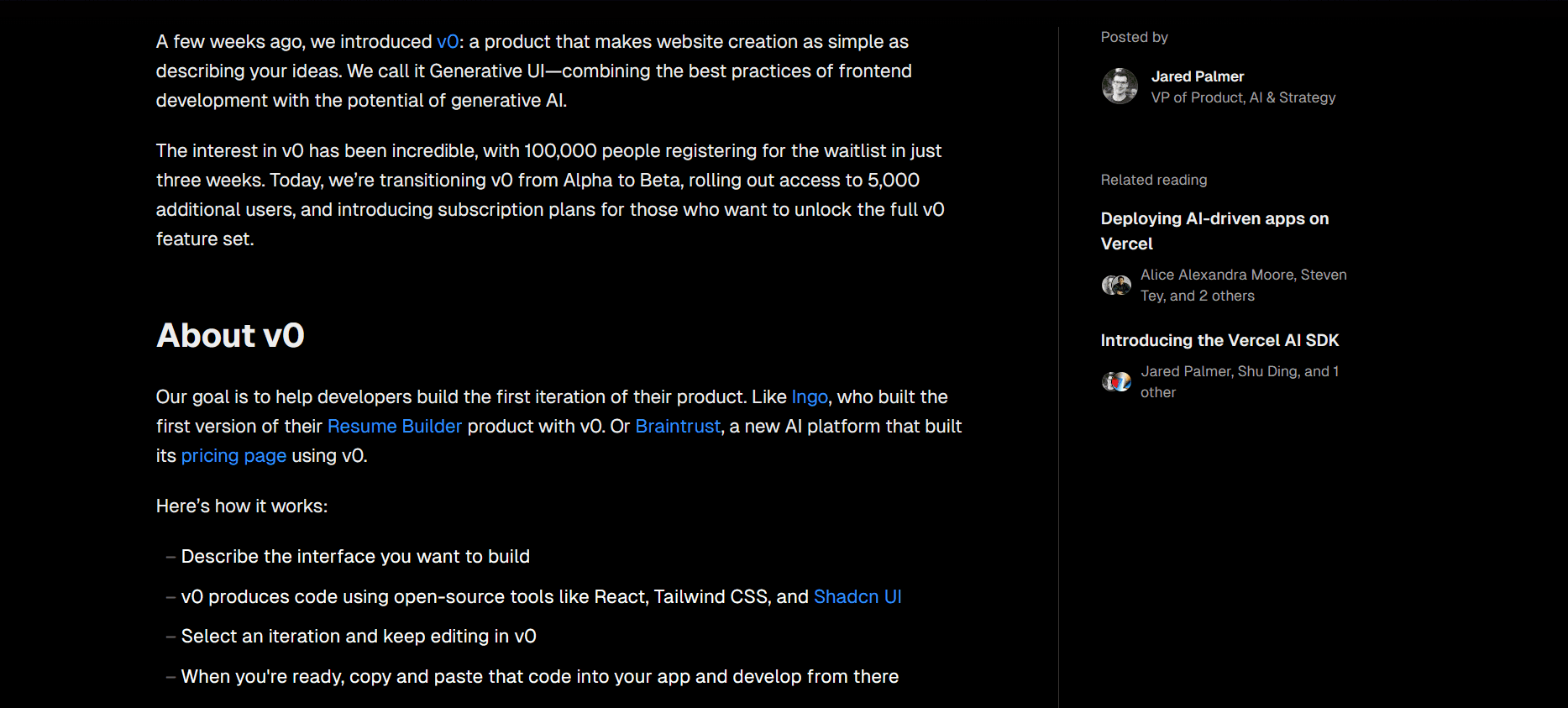Open the v0 link in the intro paragraph

click(448, 42)
